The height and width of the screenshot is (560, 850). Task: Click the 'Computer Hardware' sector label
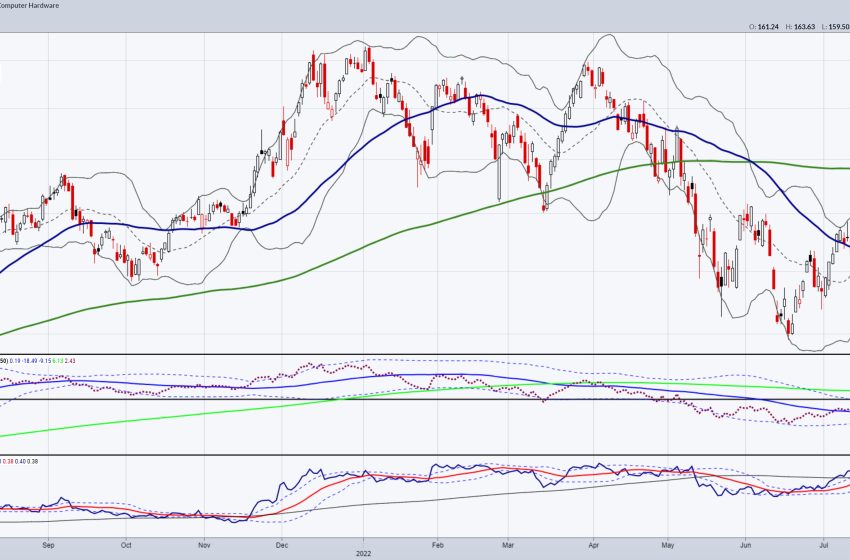click(29, 5)
